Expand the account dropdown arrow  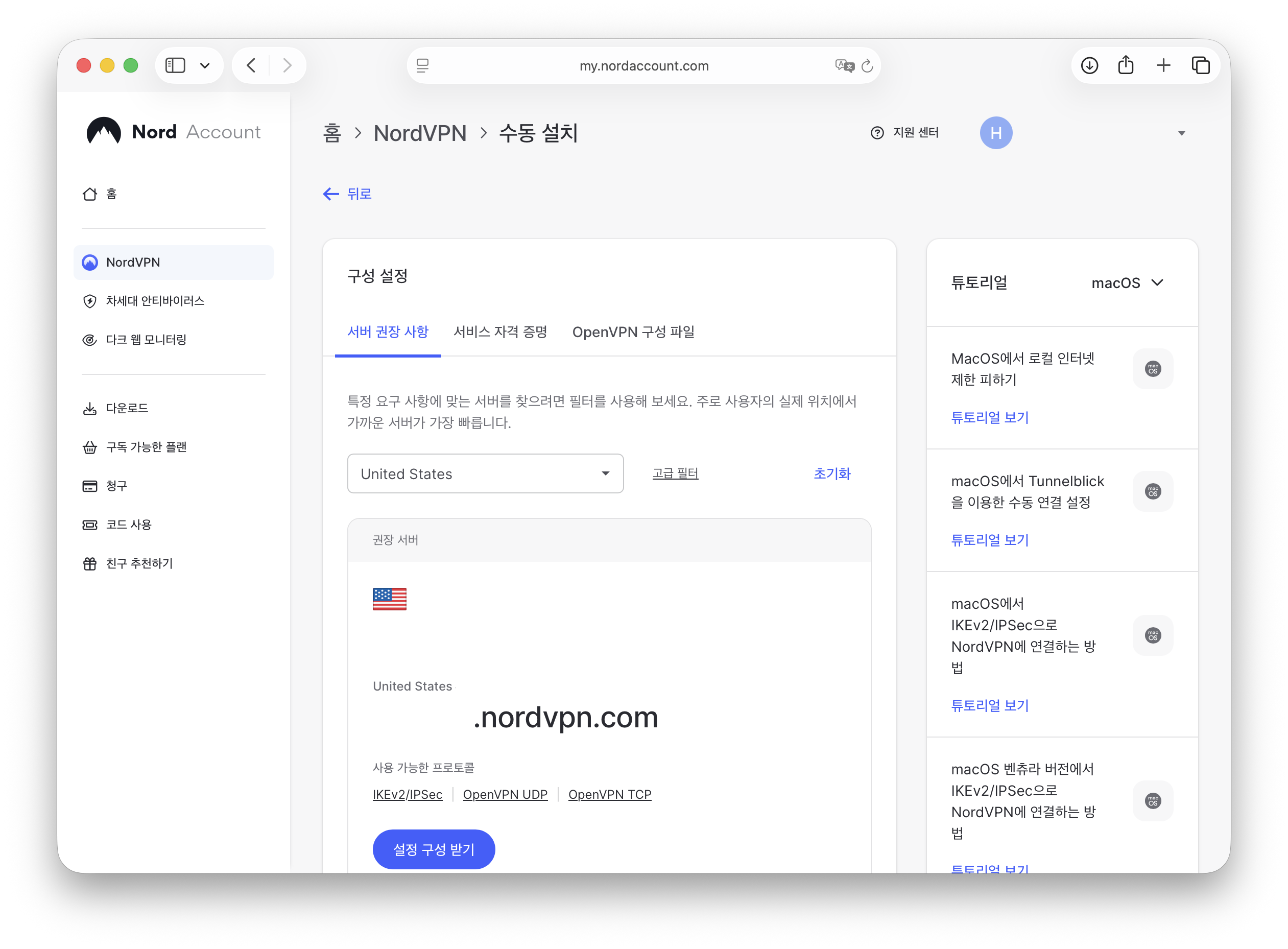1181,133
